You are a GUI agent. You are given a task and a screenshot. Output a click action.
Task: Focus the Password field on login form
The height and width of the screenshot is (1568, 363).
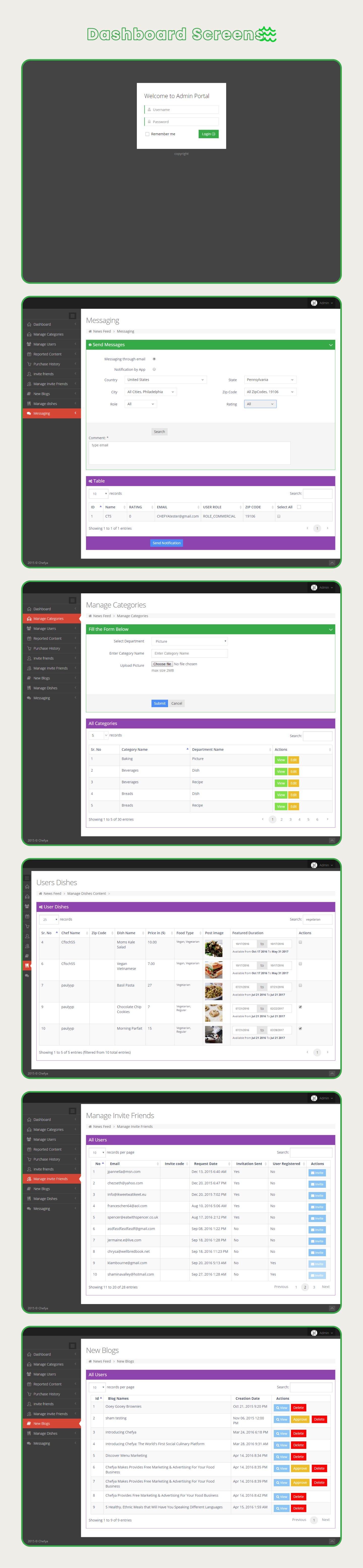tap(181, 122)
